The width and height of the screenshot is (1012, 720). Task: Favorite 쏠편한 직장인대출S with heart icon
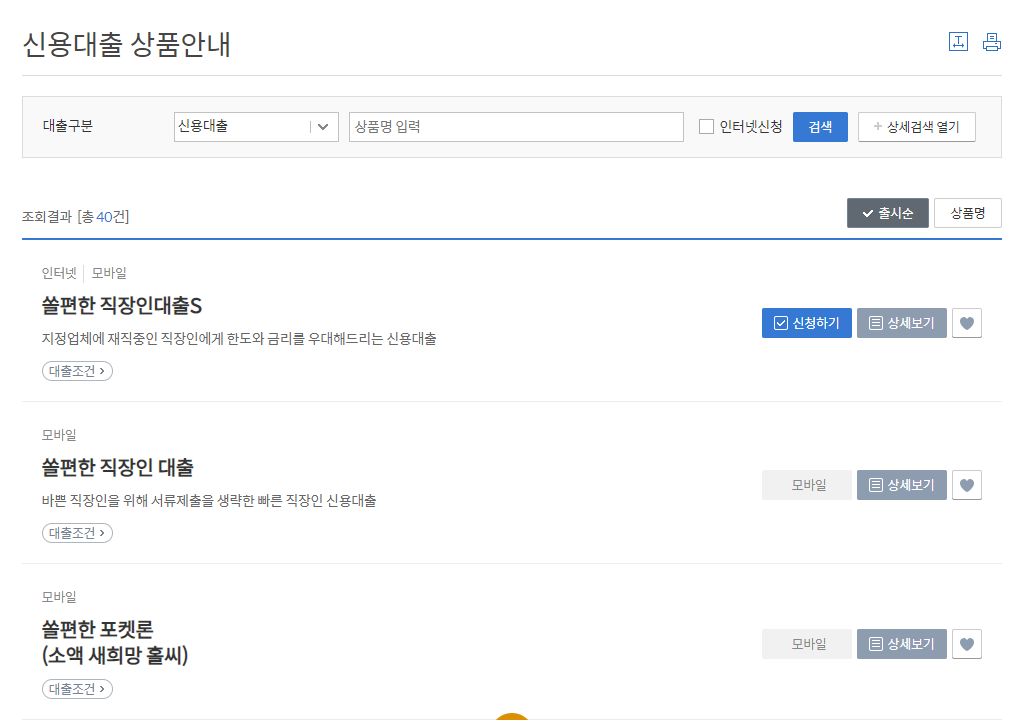click(967, 323)
